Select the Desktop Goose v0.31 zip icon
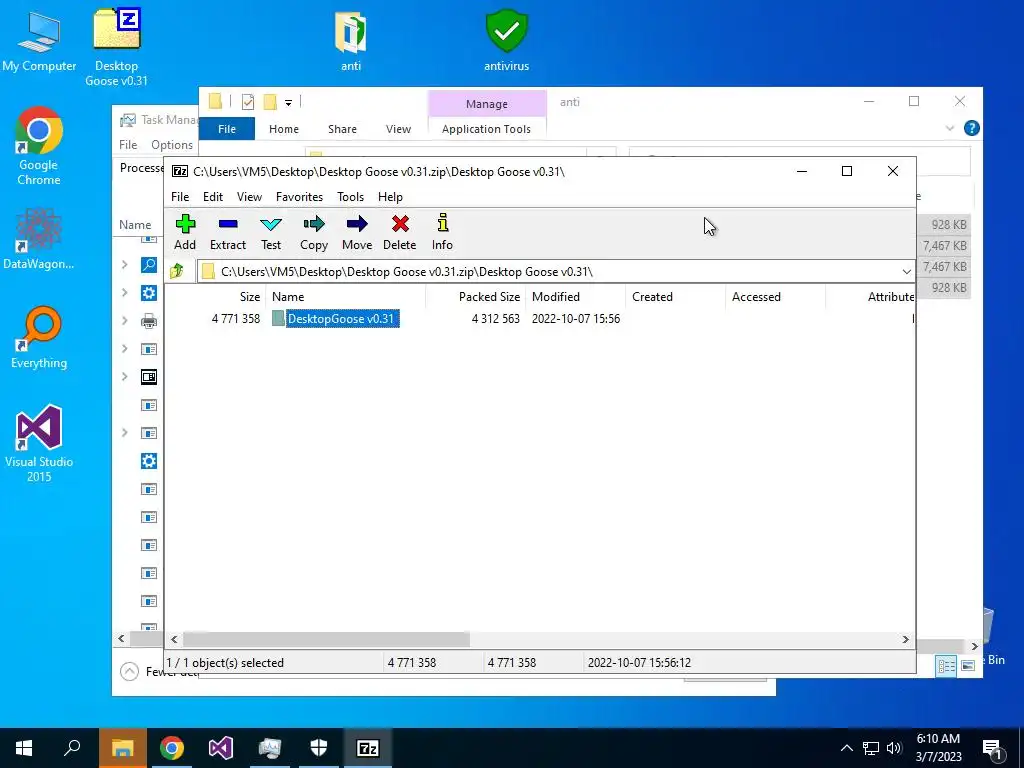The width and height of the screenshot is (1024, 768). [x=116, y=46]
